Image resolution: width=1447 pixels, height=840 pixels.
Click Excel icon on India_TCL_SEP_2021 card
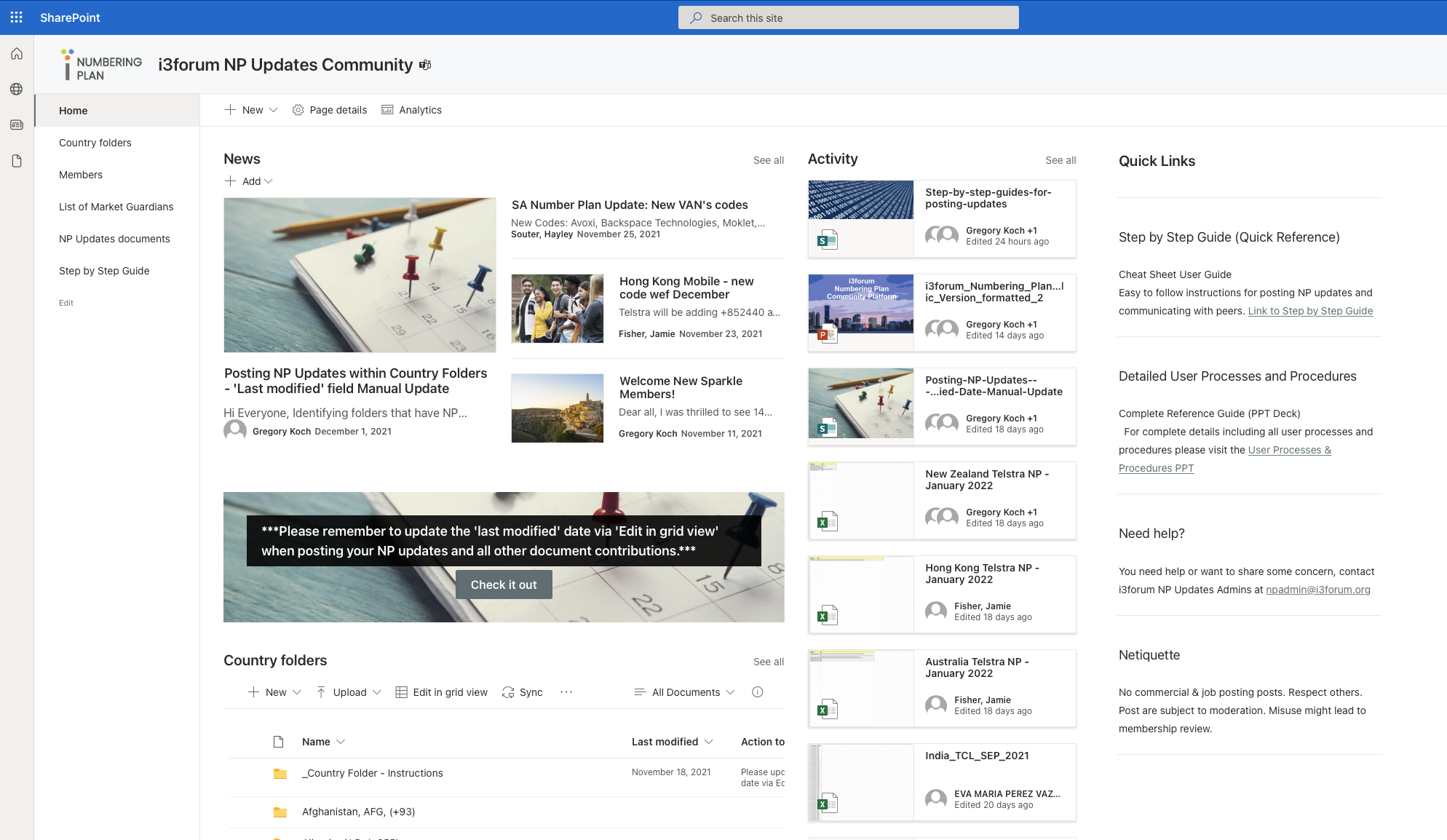click(828, 804)
